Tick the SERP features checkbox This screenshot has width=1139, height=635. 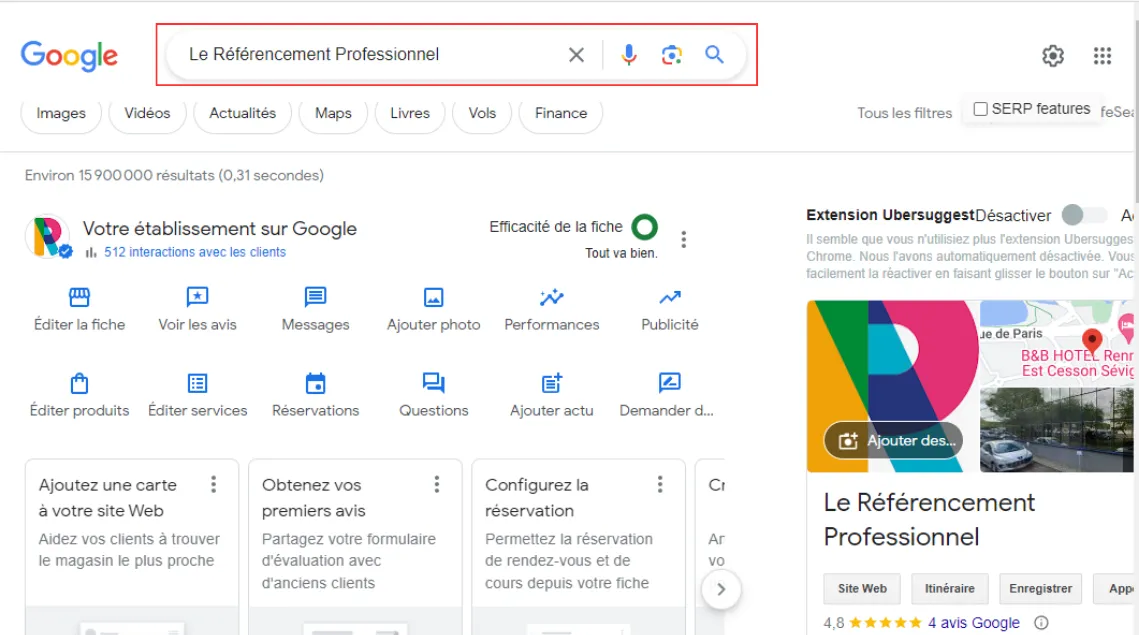click(980, 109)
